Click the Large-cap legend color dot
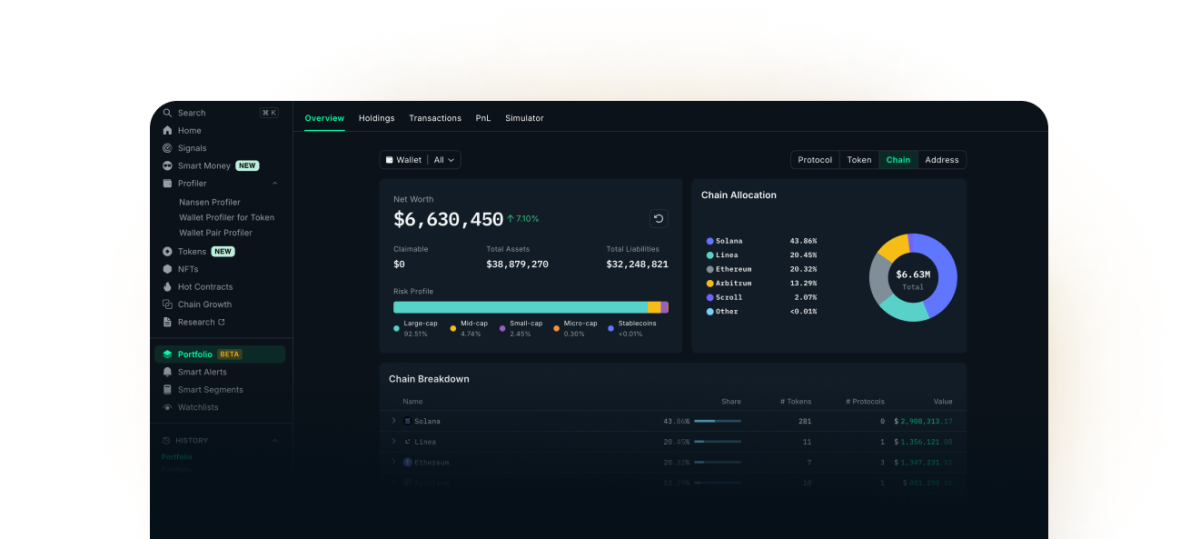 pos(396,328)
